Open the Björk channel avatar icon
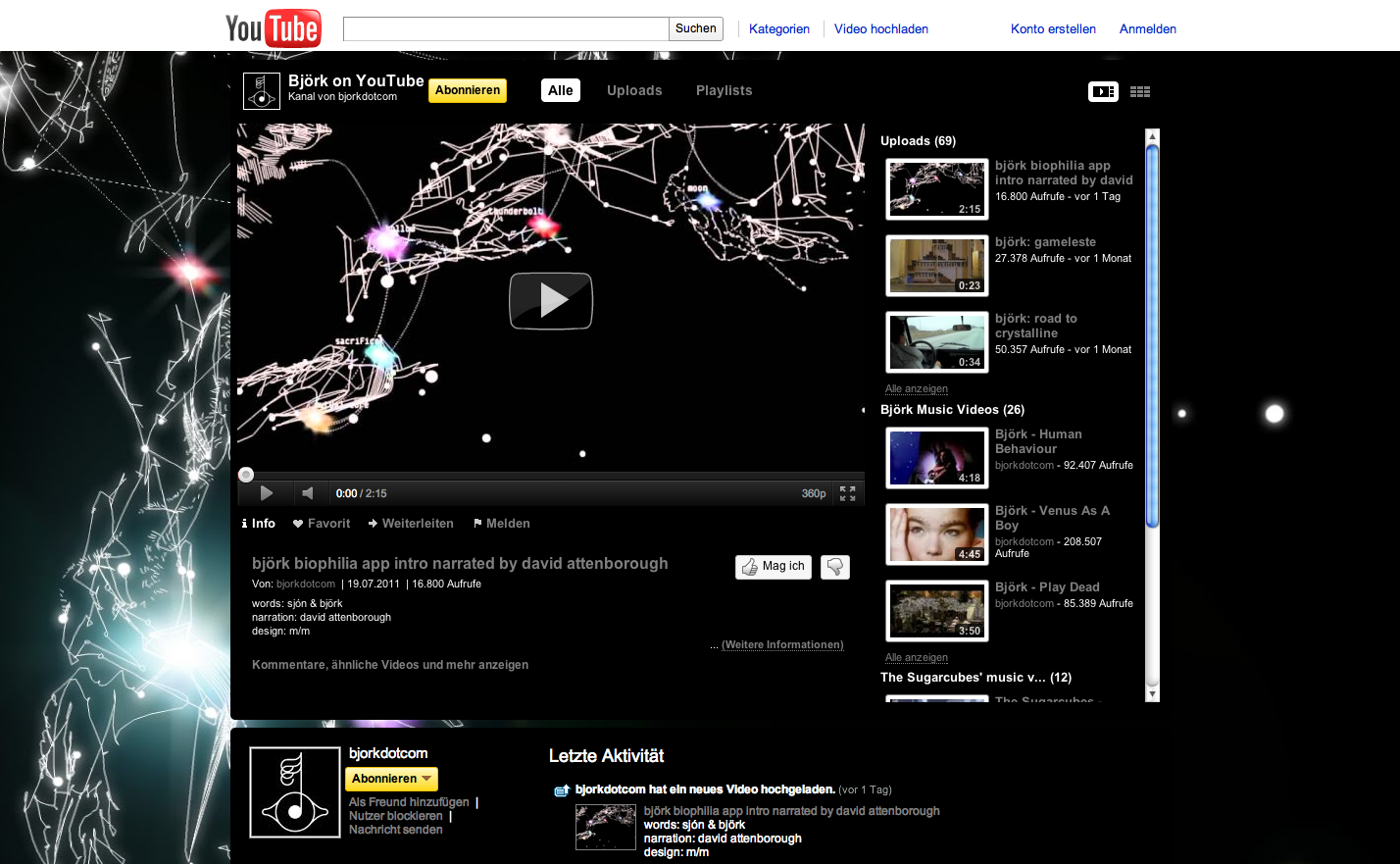The height and width of the screenshot is (864, 1400). (x=262, y=91)
